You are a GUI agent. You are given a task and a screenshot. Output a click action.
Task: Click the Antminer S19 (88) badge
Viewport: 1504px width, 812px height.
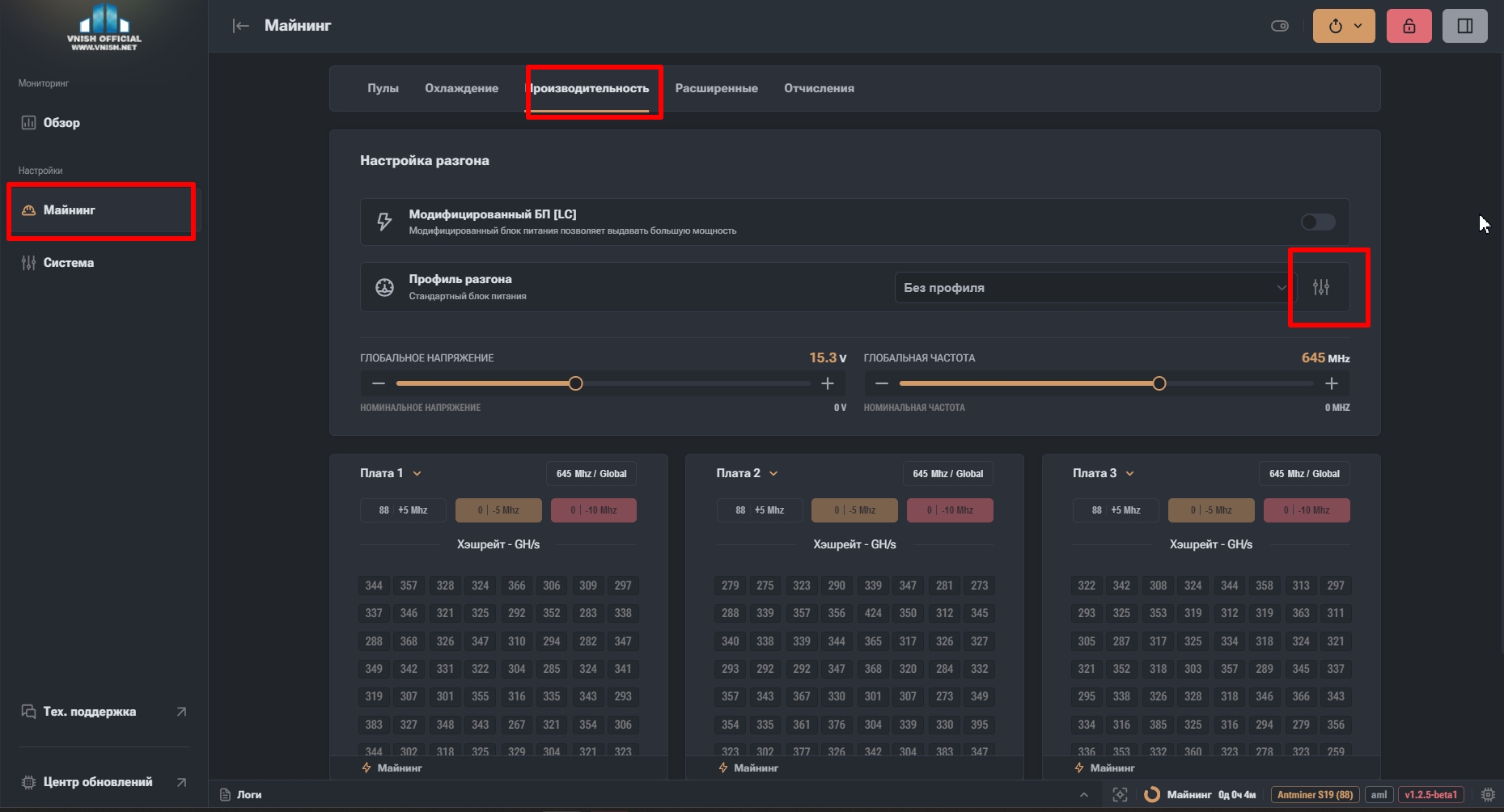(x=1315, y=795)
